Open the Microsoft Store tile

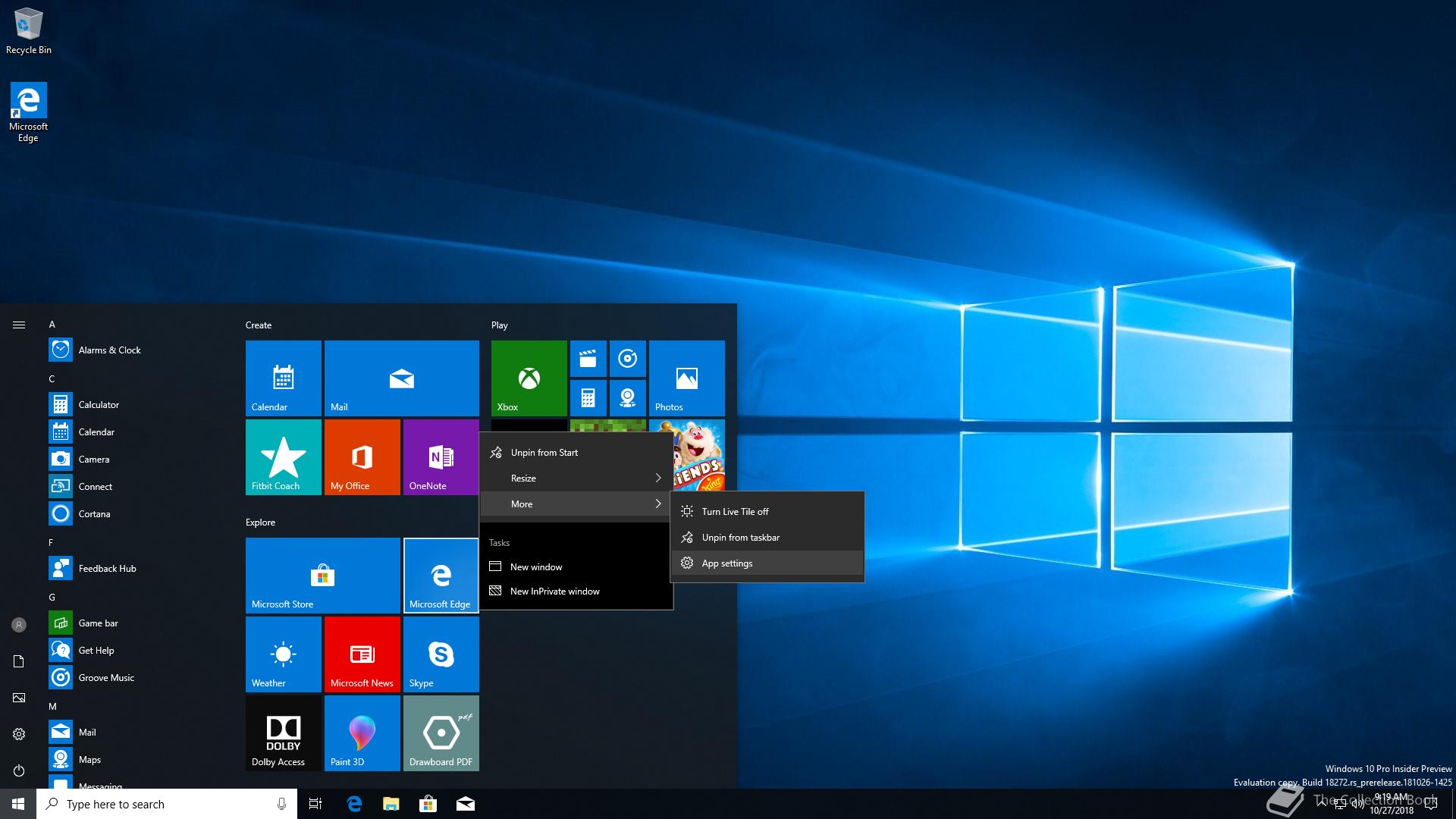(323, 576)
